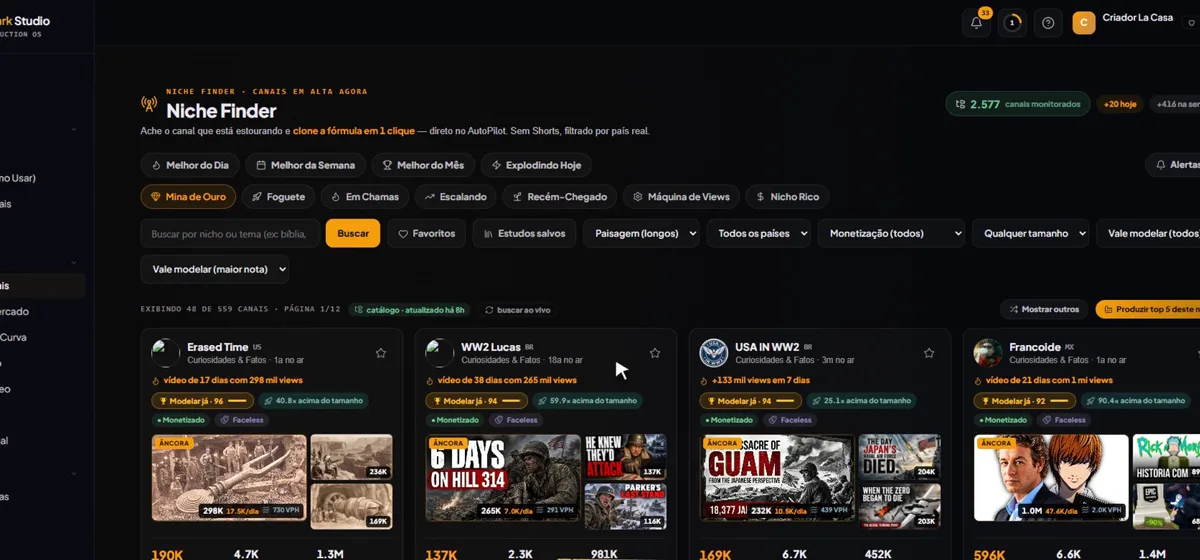Toggle the Em Chamas chip
The height and width of the screenshot is (560, 1200).
364,197
